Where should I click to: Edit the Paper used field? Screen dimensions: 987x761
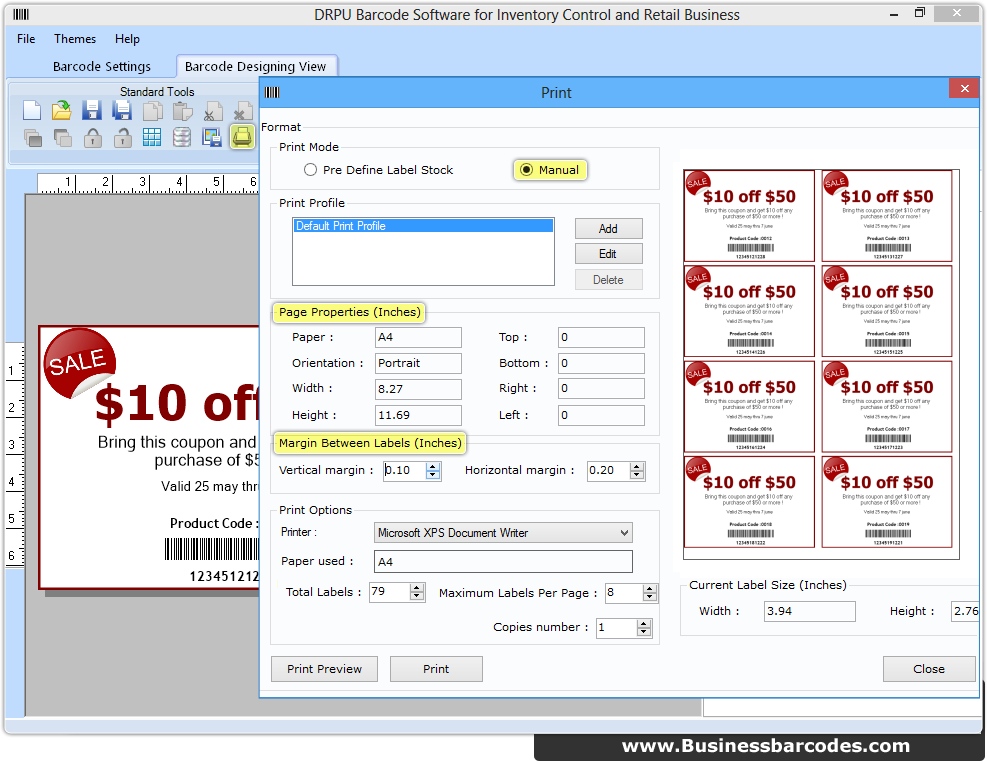coord(503,561)
